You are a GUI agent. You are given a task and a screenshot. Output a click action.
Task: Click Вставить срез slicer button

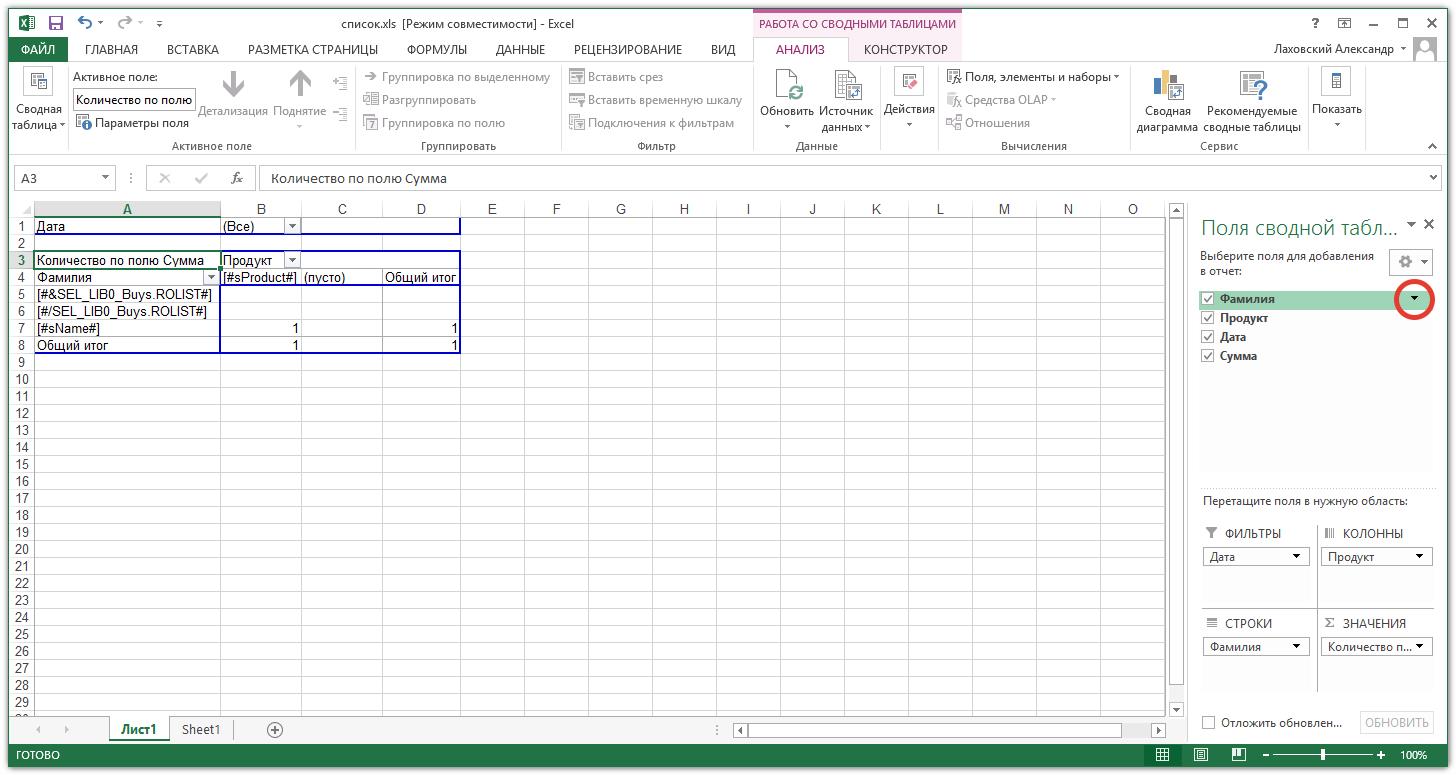click(616, 77)
